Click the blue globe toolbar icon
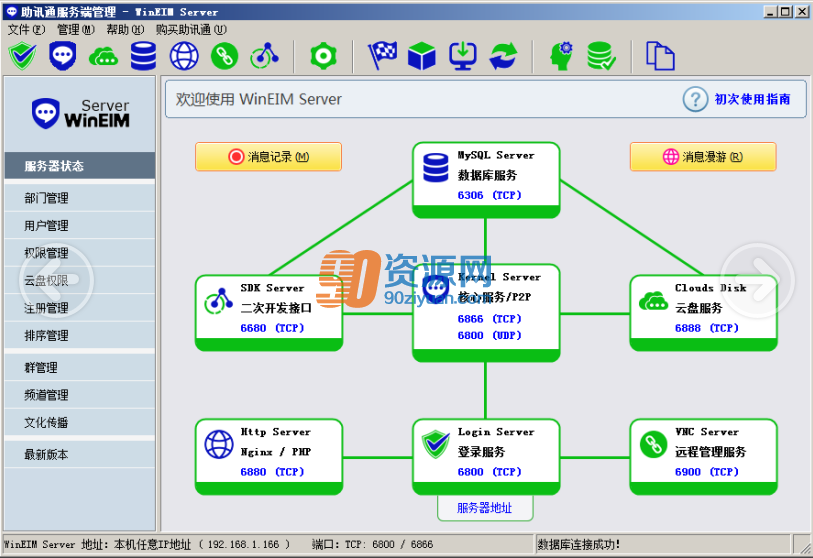The height and width of the screenshot is (558, 813). [184, 56]
